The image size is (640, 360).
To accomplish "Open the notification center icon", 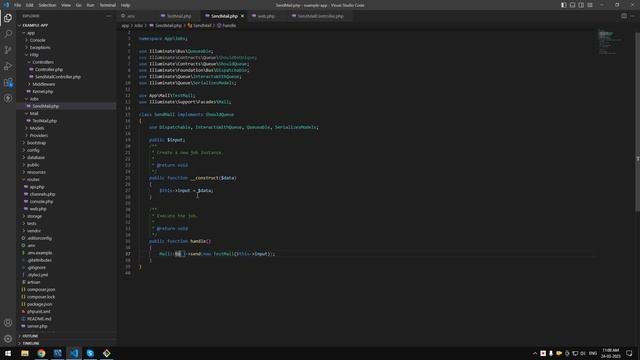I will coord(629,353).
